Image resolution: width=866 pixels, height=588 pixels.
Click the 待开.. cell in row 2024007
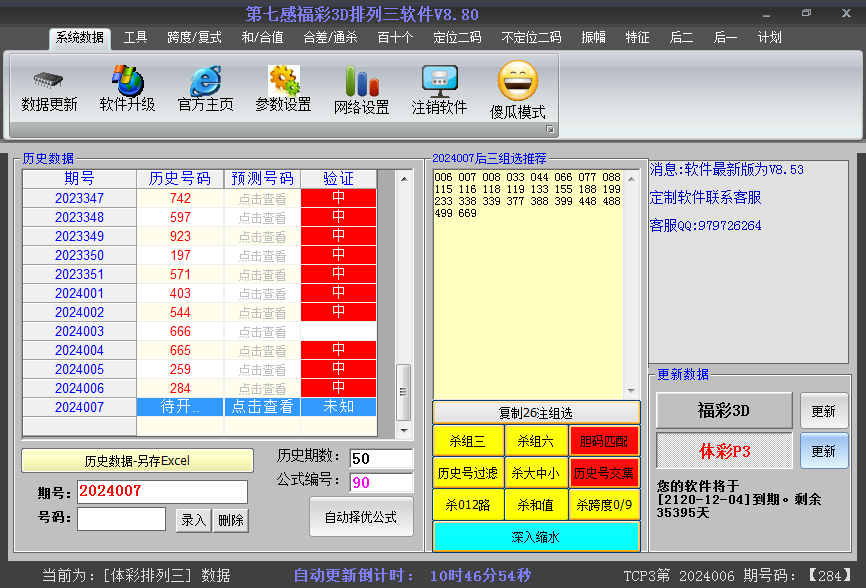tap(180, 407)
